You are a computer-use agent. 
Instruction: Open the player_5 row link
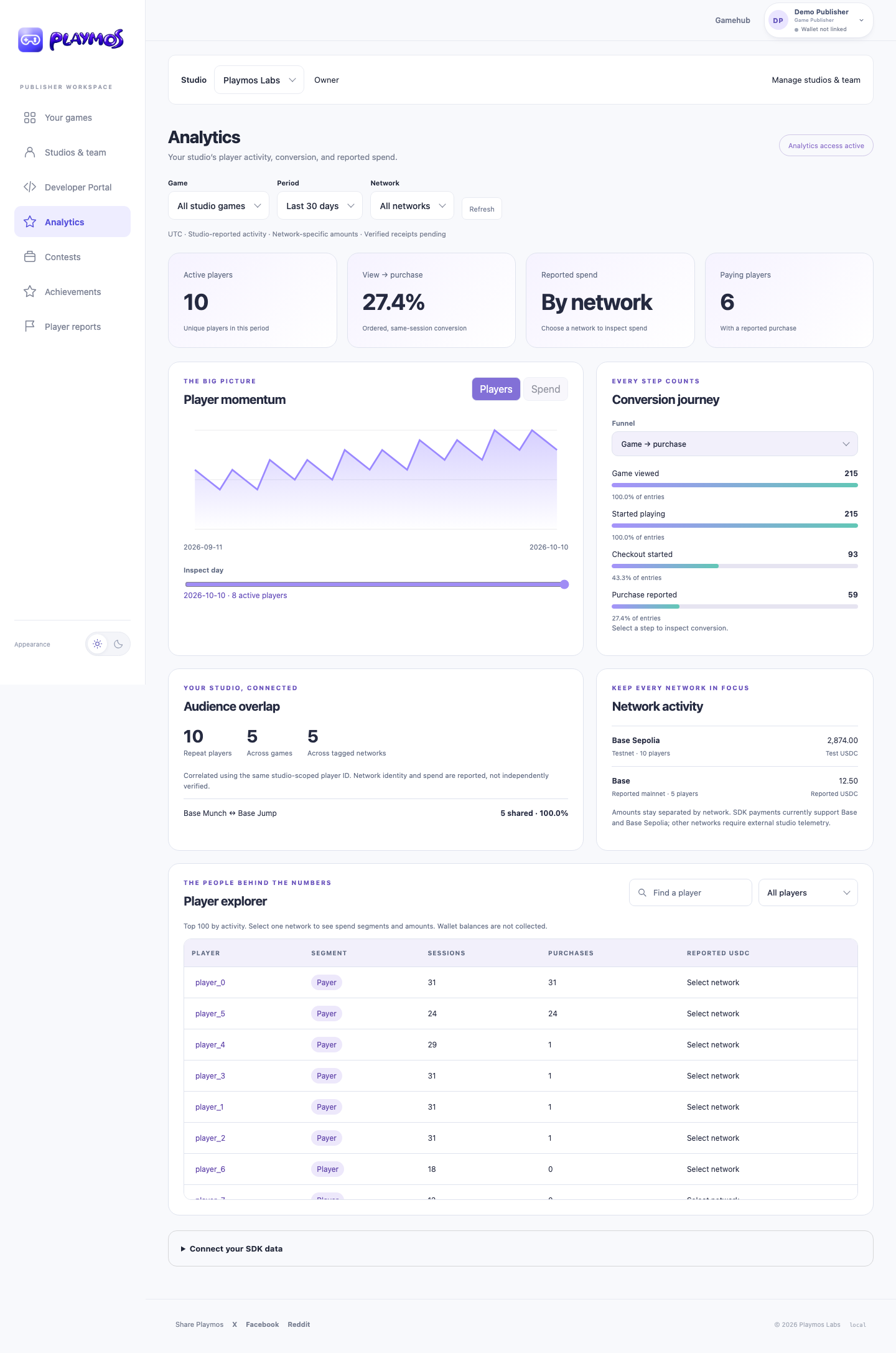coord(210,1014)
